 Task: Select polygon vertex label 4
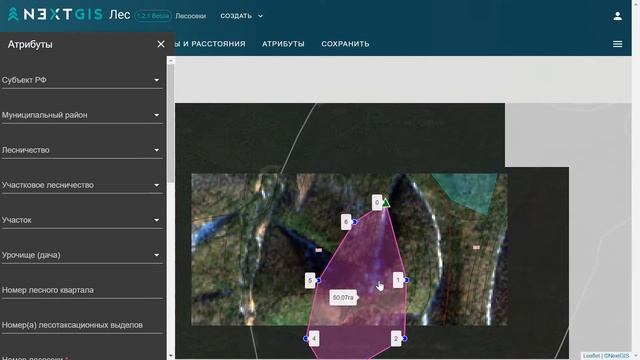coord(314,338)
